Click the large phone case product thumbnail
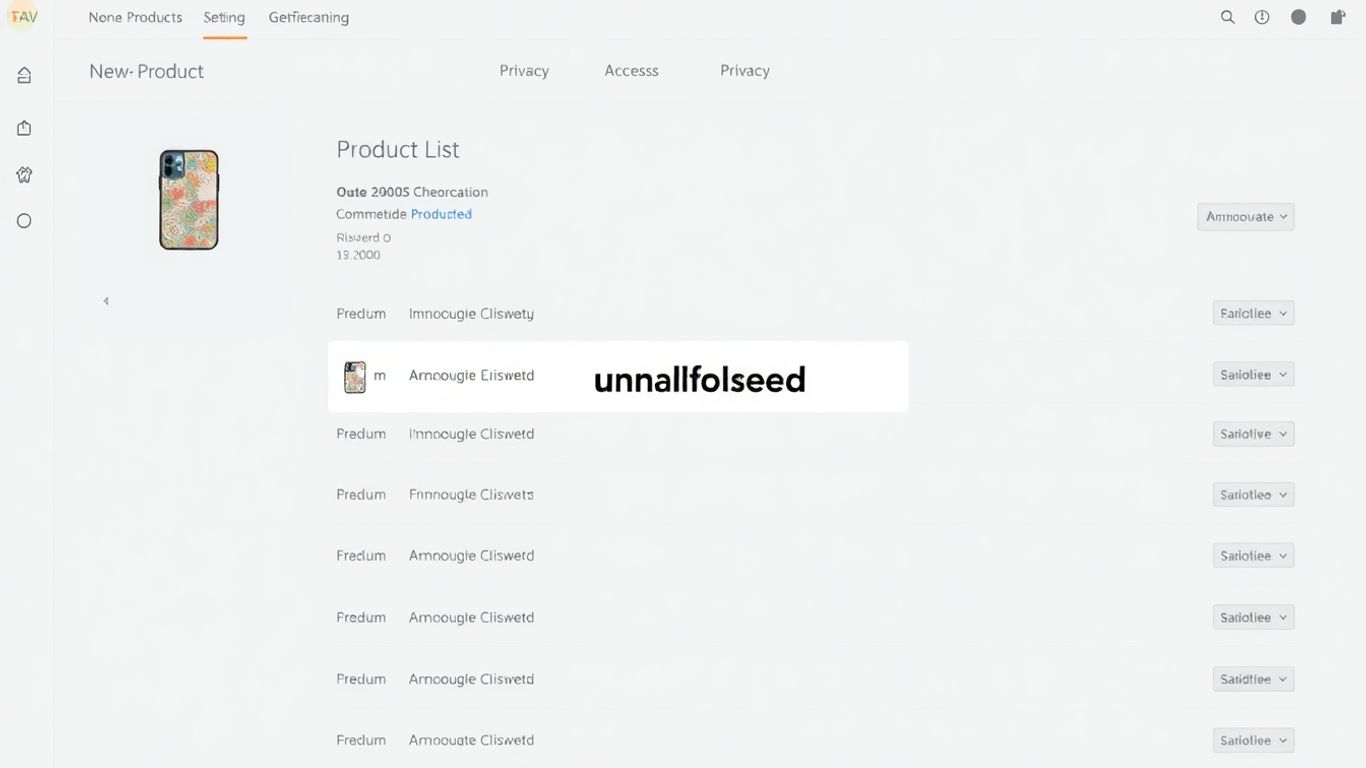The image size is (1366, 768). [189, 200]
